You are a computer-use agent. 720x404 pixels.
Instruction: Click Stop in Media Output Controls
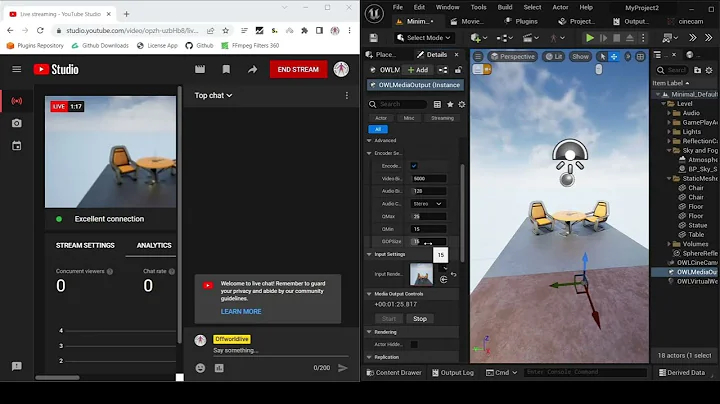420,319
